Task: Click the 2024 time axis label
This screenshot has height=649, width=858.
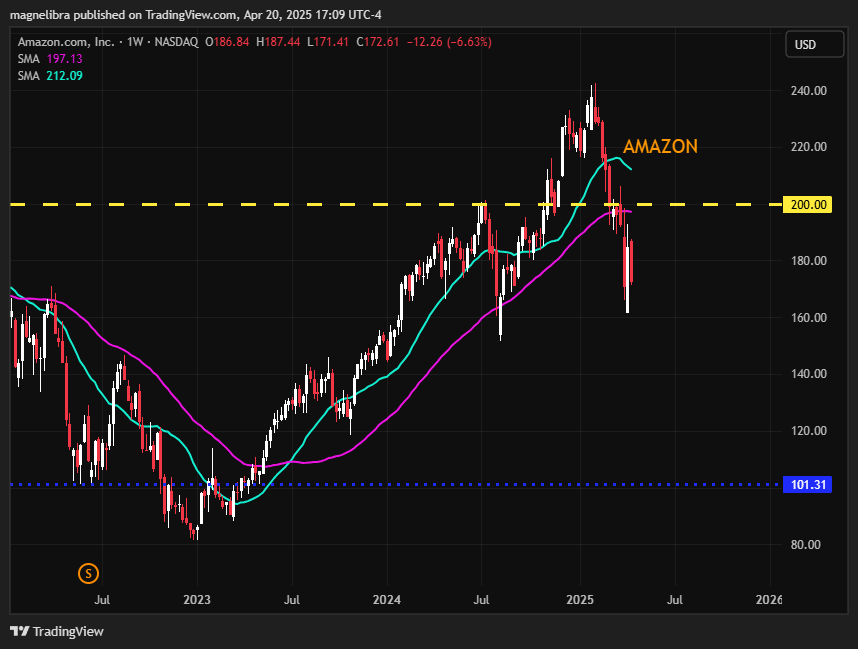Action: [387, 600]
